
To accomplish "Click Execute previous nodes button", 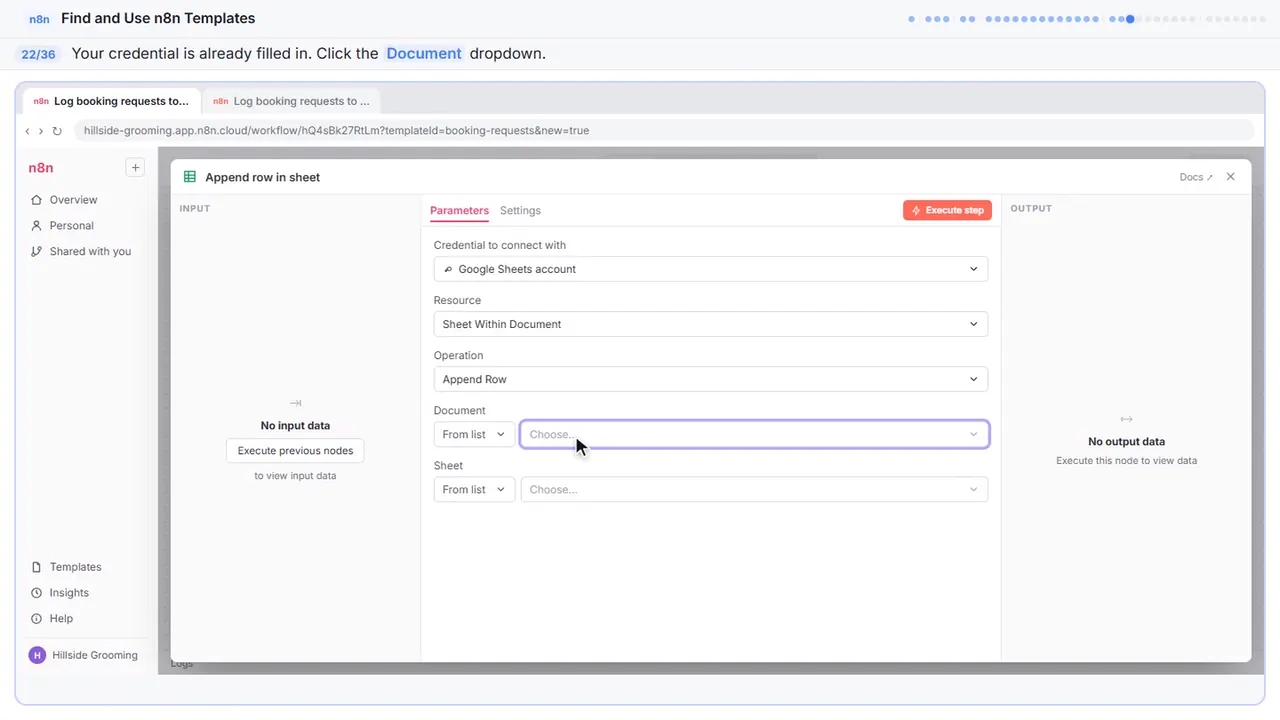I will coord(295,451).
